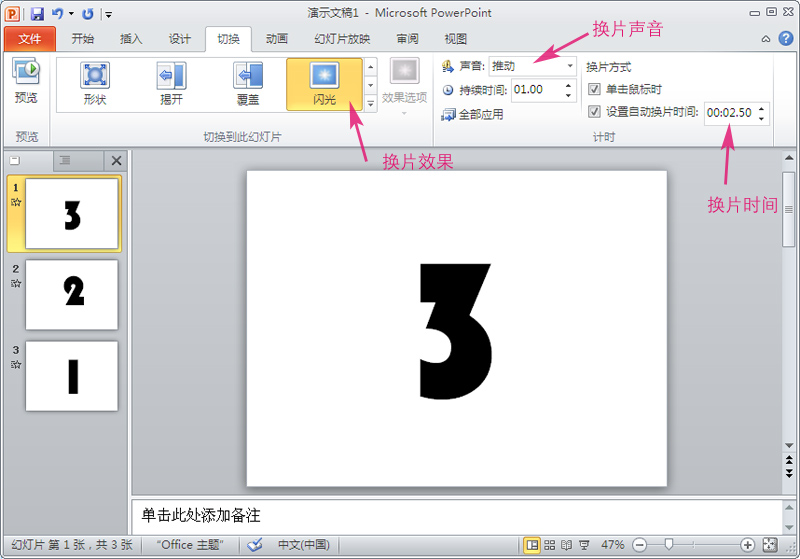Switch to the 设计 ribbon tab
Viewport: 800px width, 559px height.
tap(180, 39)
